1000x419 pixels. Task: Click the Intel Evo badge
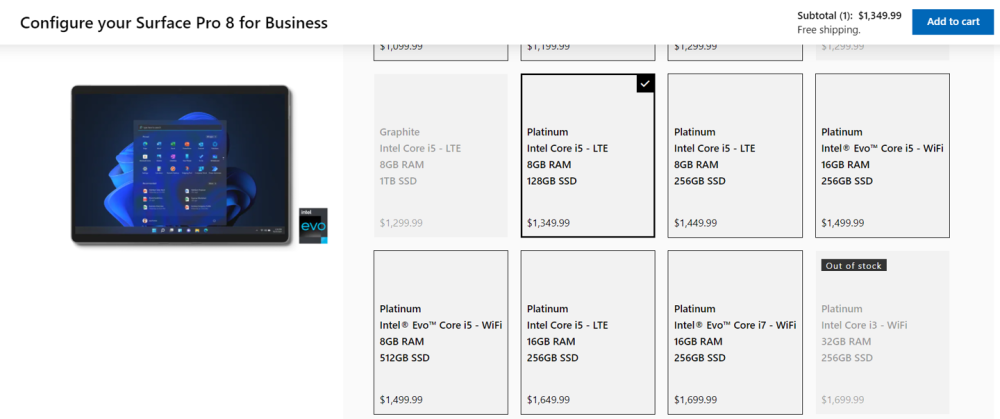coord(314,226)
